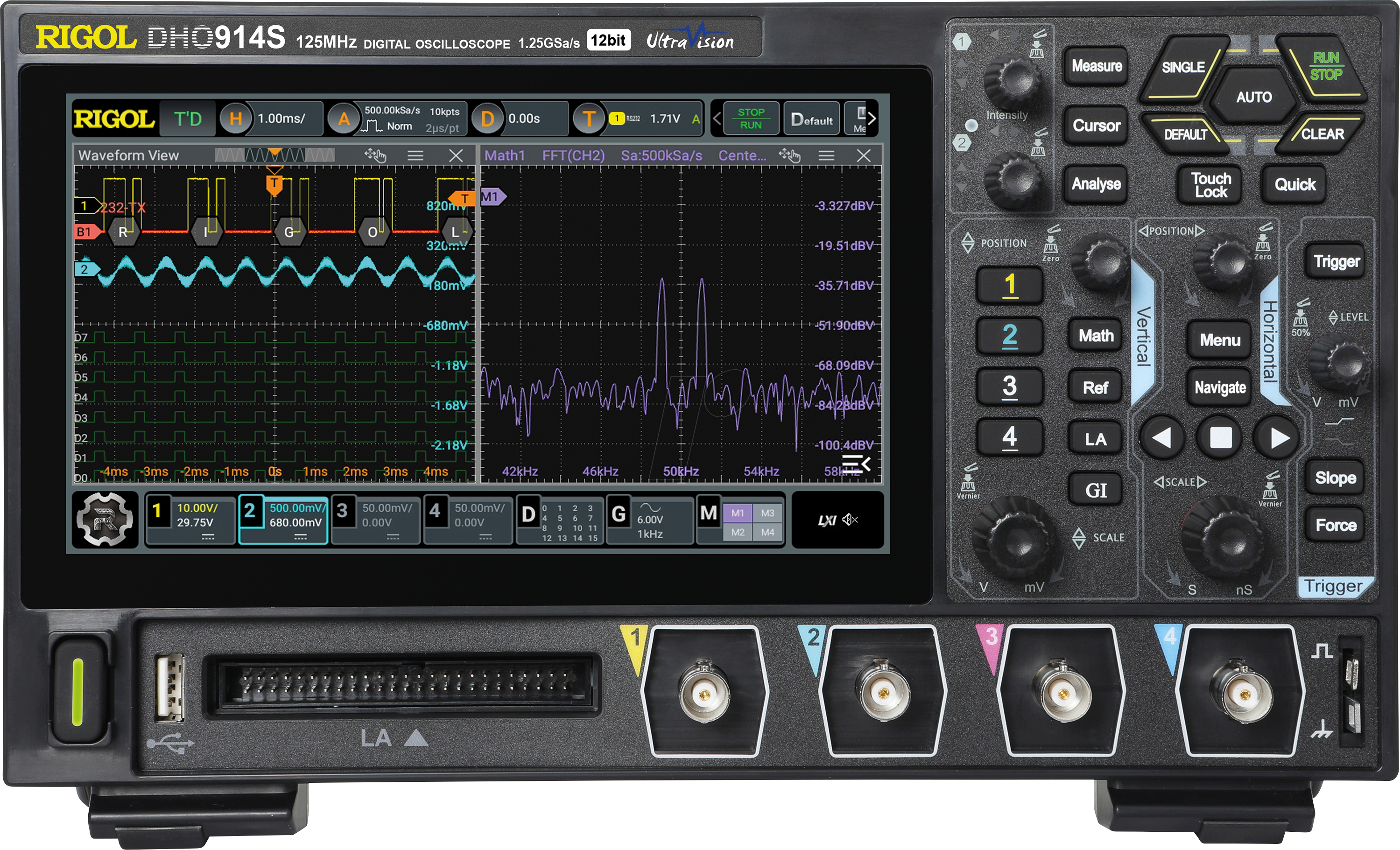The image size is (1400, 850).
Task: Tap the Default button on screen
Action: (x=811, y=118)
